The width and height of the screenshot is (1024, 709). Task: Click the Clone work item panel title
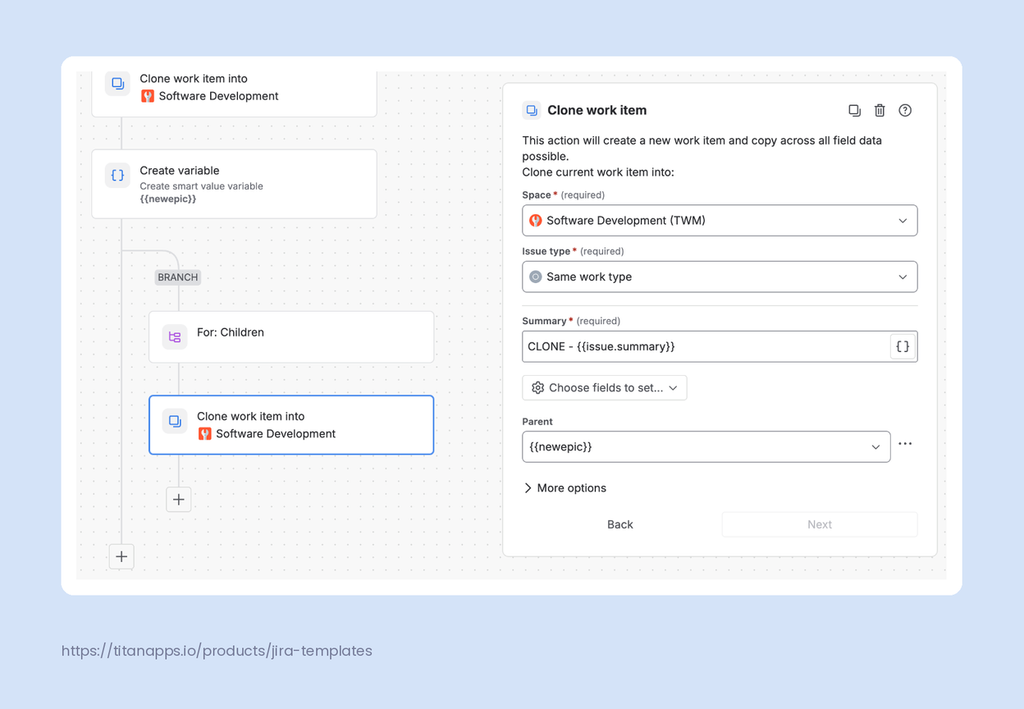597,110
